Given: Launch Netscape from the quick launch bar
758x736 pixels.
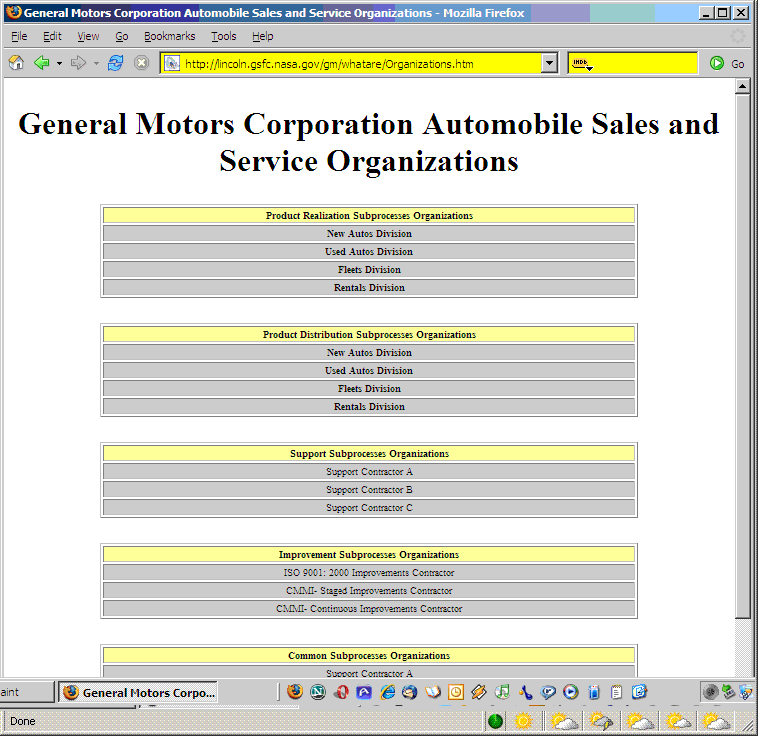Looking at the screenshot, I should [318, 692].
